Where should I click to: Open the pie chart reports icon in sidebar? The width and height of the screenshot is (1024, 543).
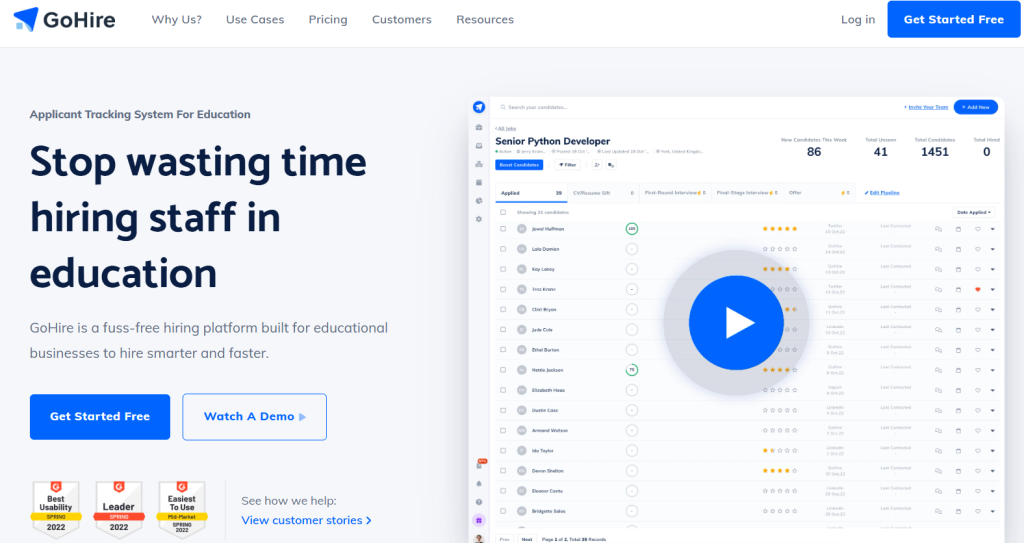tap(479, 201)
